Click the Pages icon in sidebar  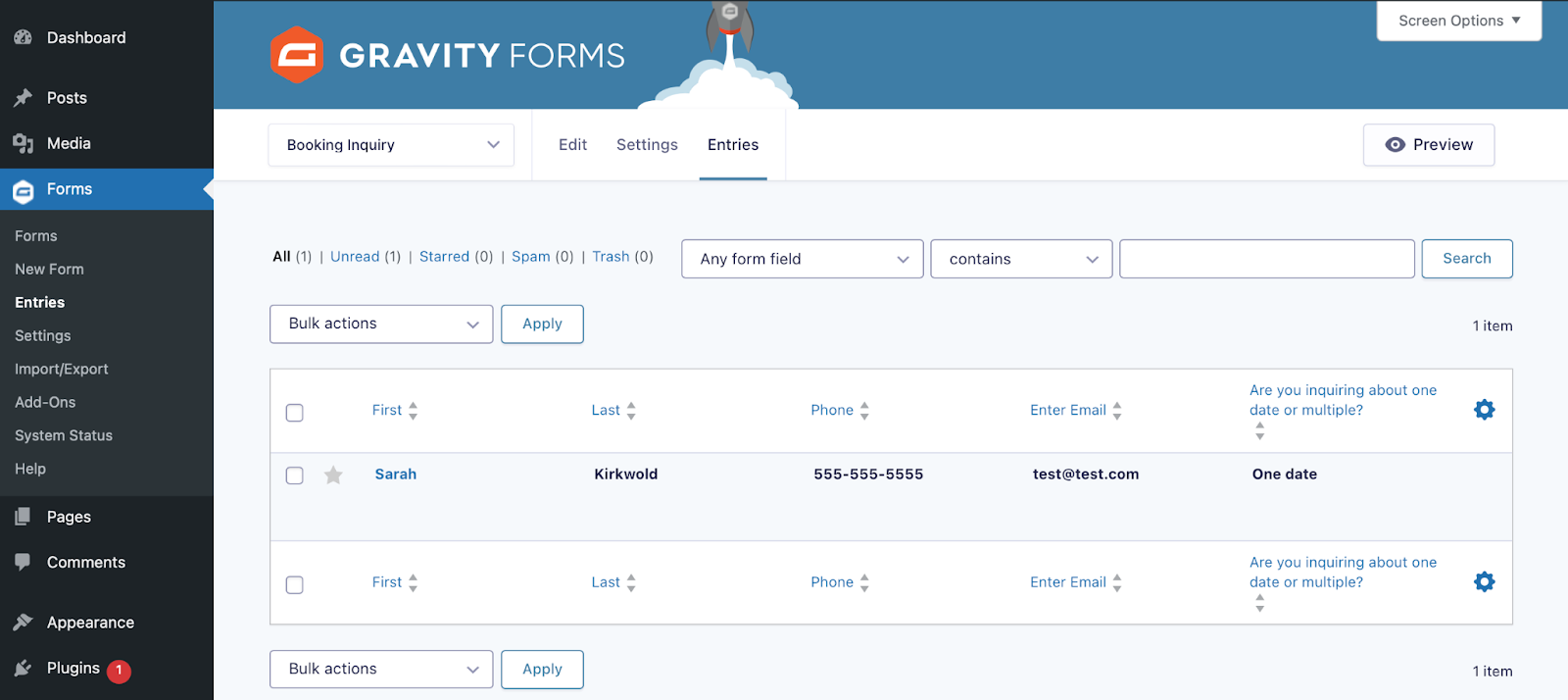(x=24, y=517)
